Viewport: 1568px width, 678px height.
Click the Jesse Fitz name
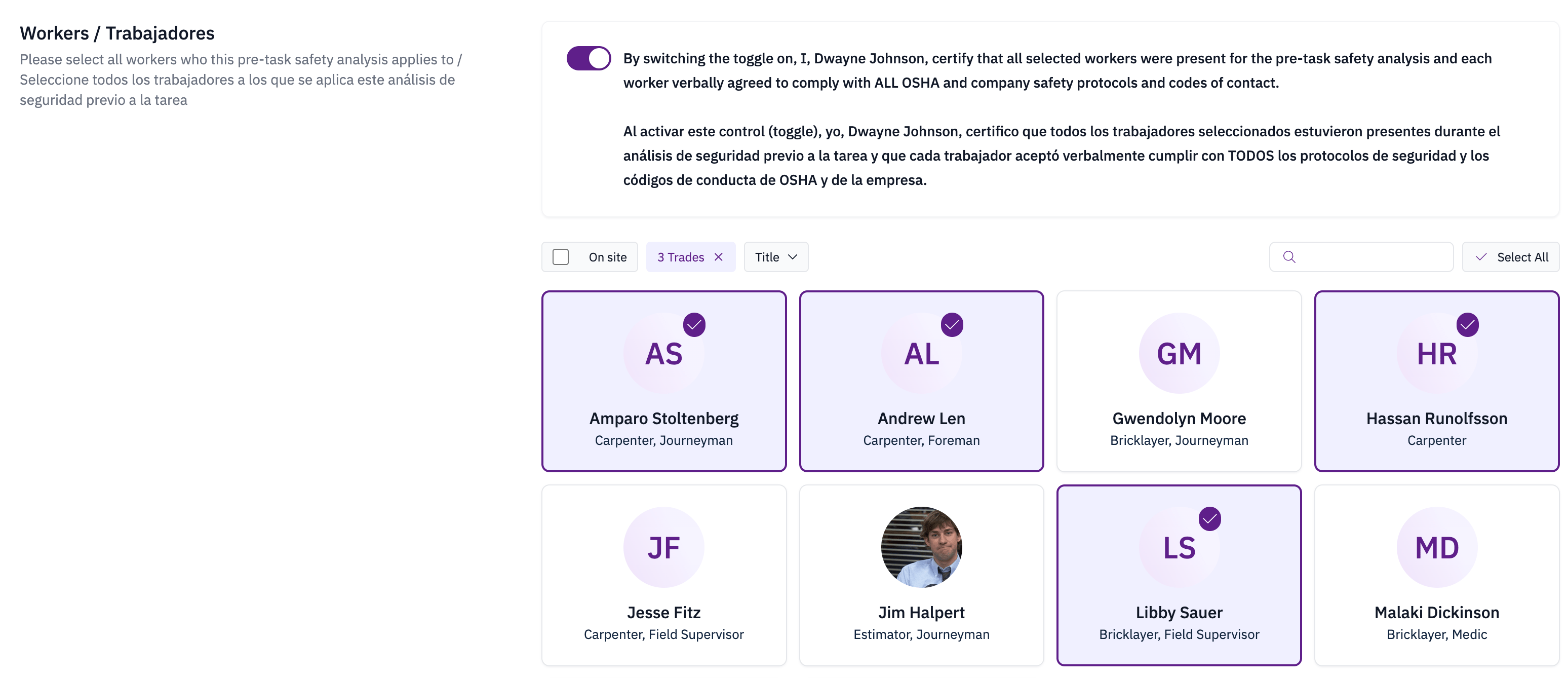pos(663,612)
